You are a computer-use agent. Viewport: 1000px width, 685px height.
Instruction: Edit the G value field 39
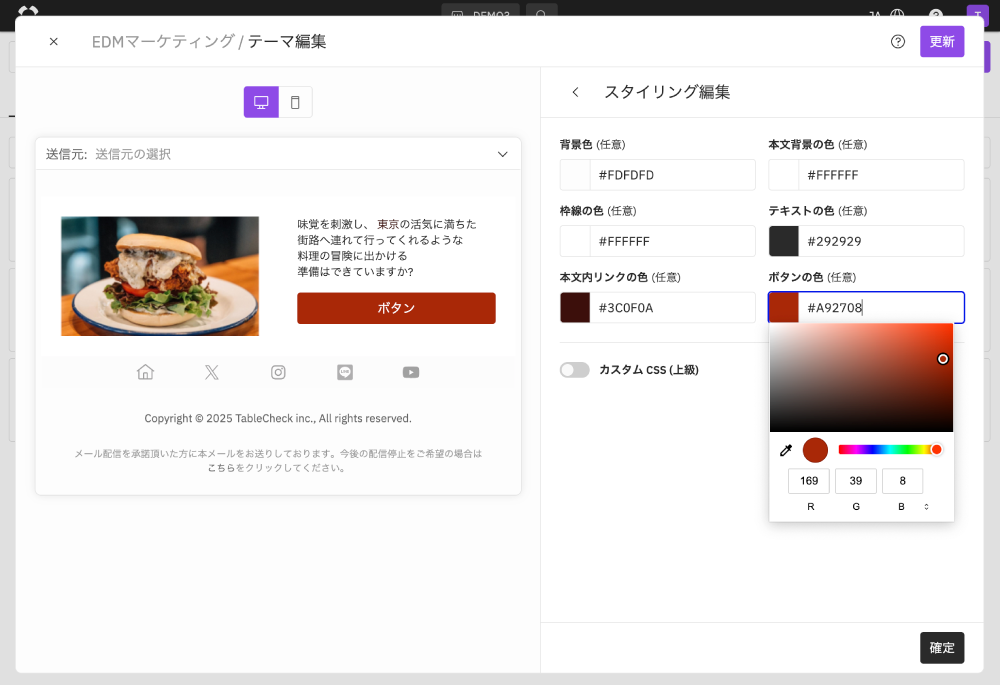(x=856, y=481)
